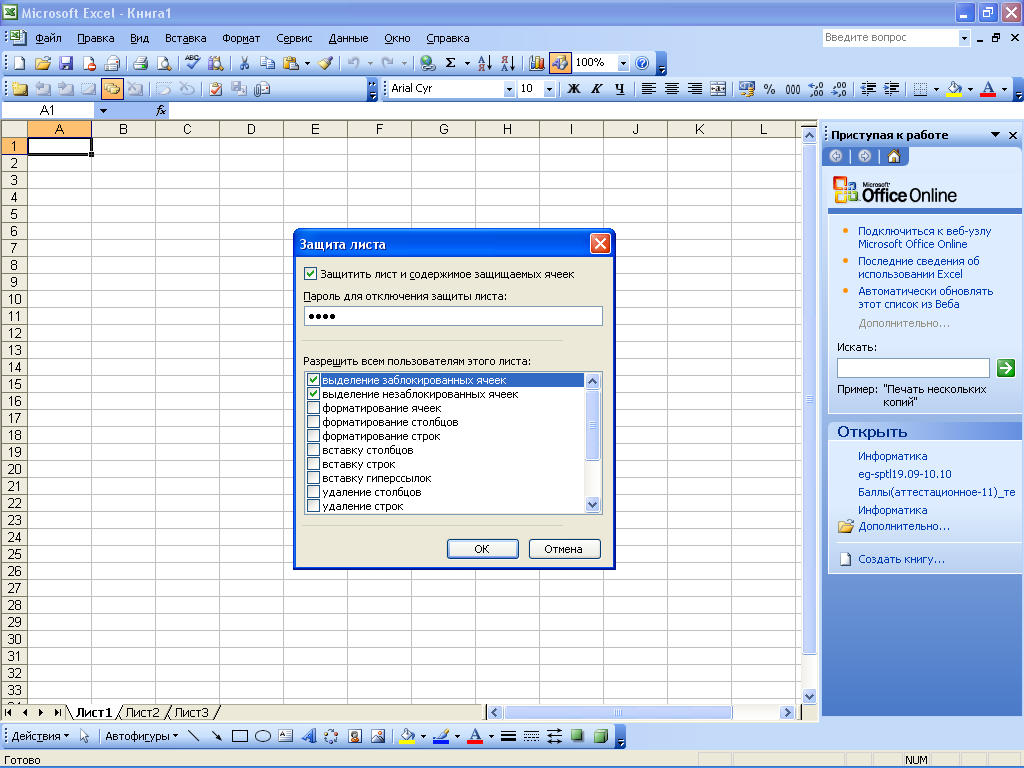Viewport: 1024px width, 768px height.
Task: Open the Правка menu
Action: coord(95,38)
